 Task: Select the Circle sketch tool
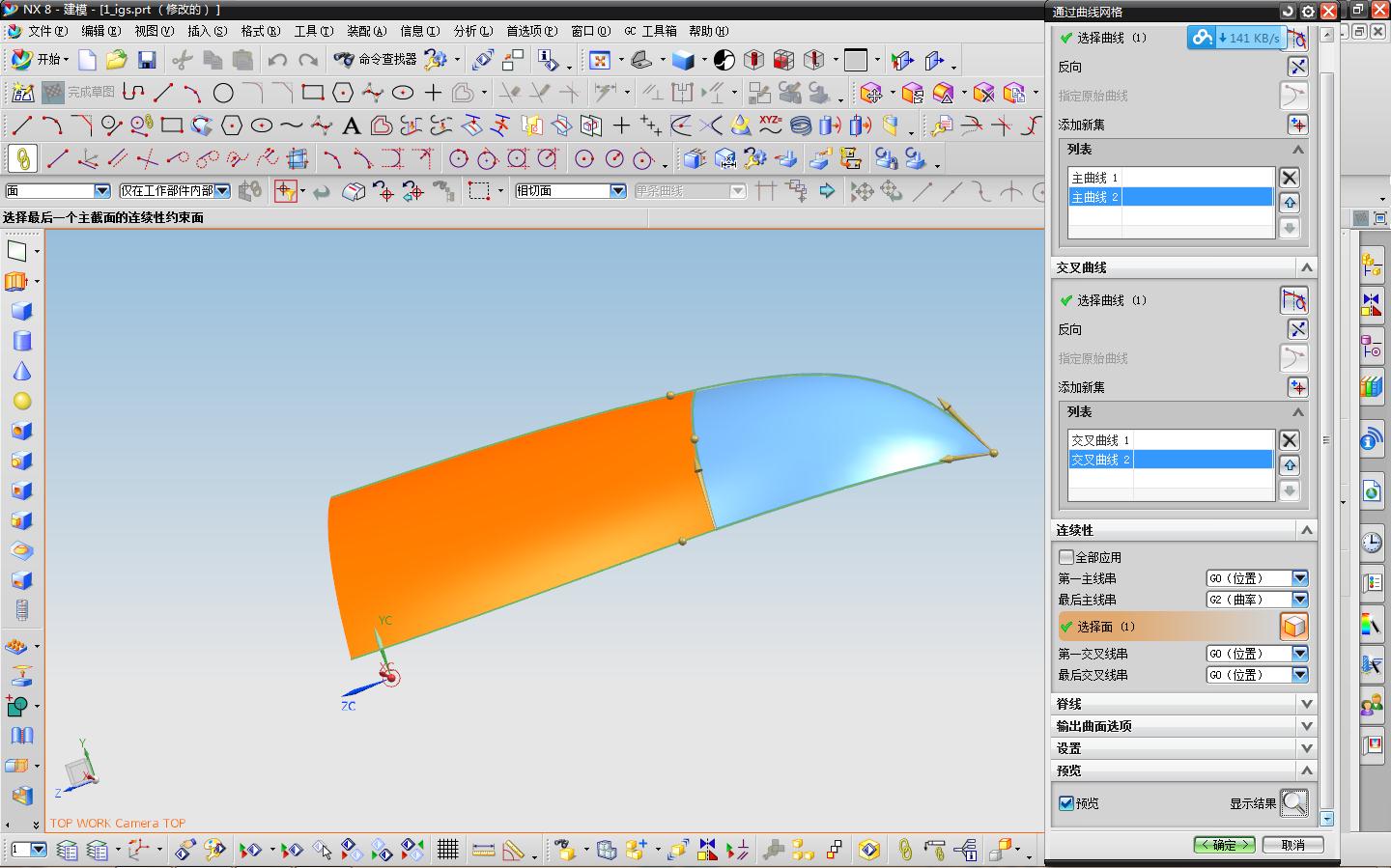(x=223, y=93)
